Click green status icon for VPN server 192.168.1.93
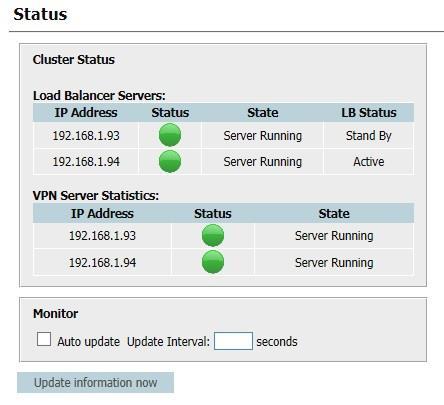444x405 pixels. pyautogui.click(x=213, y=235)
